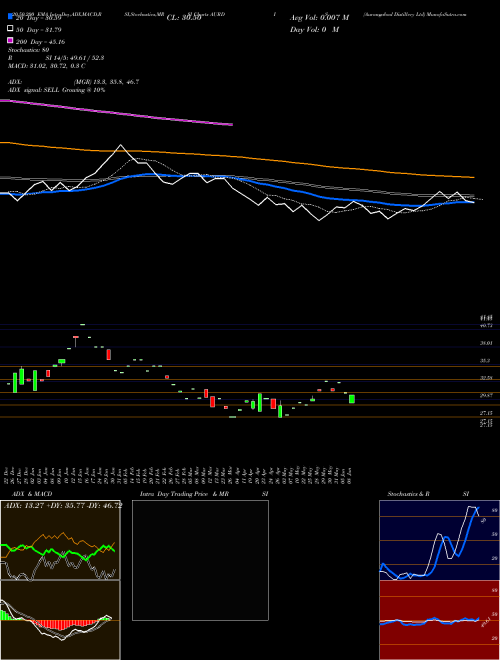Open the ADX indicator chart panel
The height and width of the screenshot is (660, 500).
click(x=60, y=540)
